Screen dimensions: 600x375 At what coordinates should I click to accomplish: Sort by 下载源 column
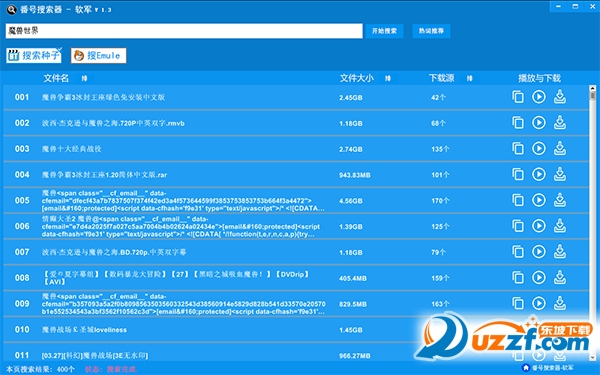tap(470, 78)
